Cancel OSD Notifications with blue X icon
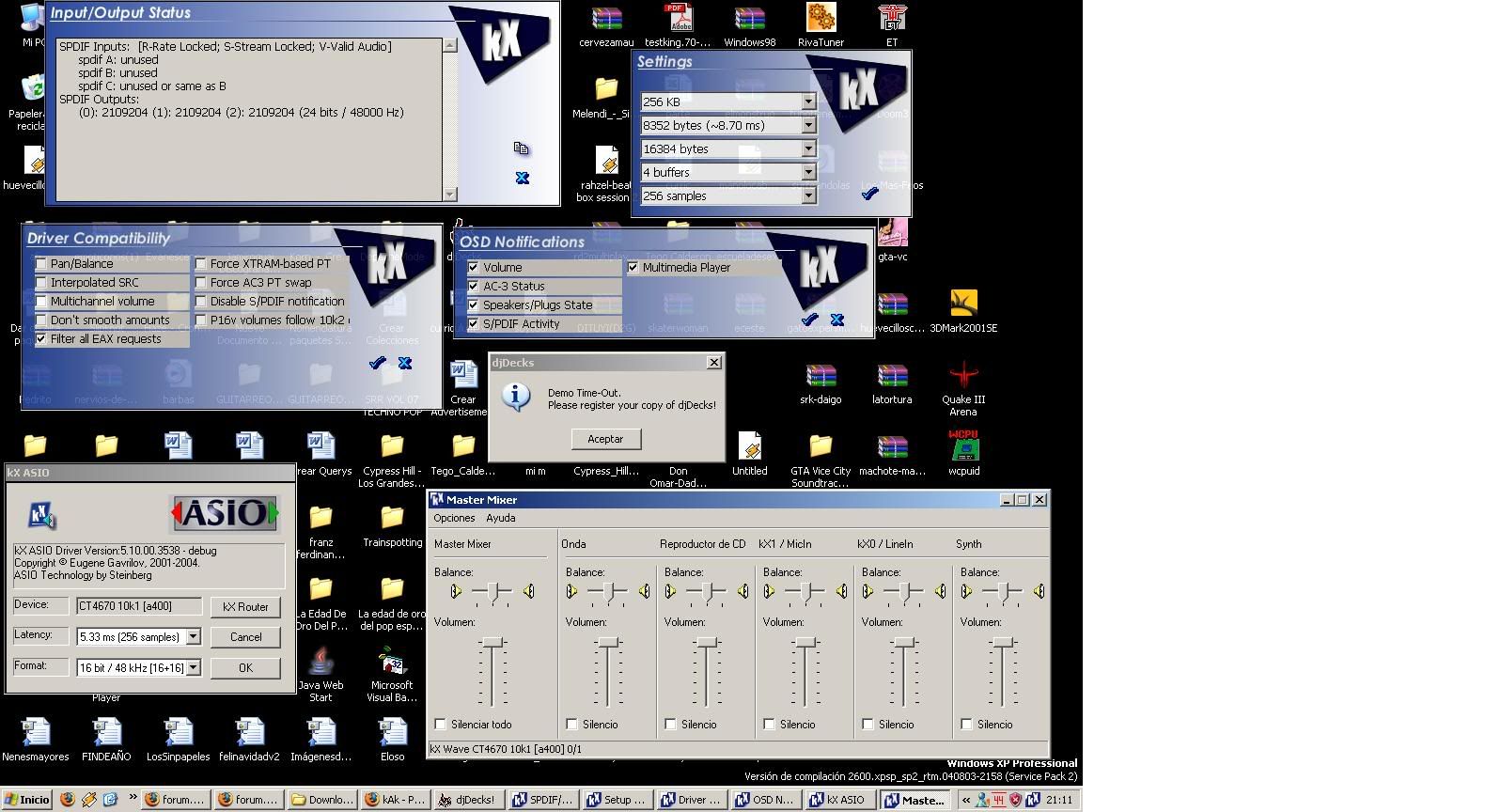 [837, 320]
